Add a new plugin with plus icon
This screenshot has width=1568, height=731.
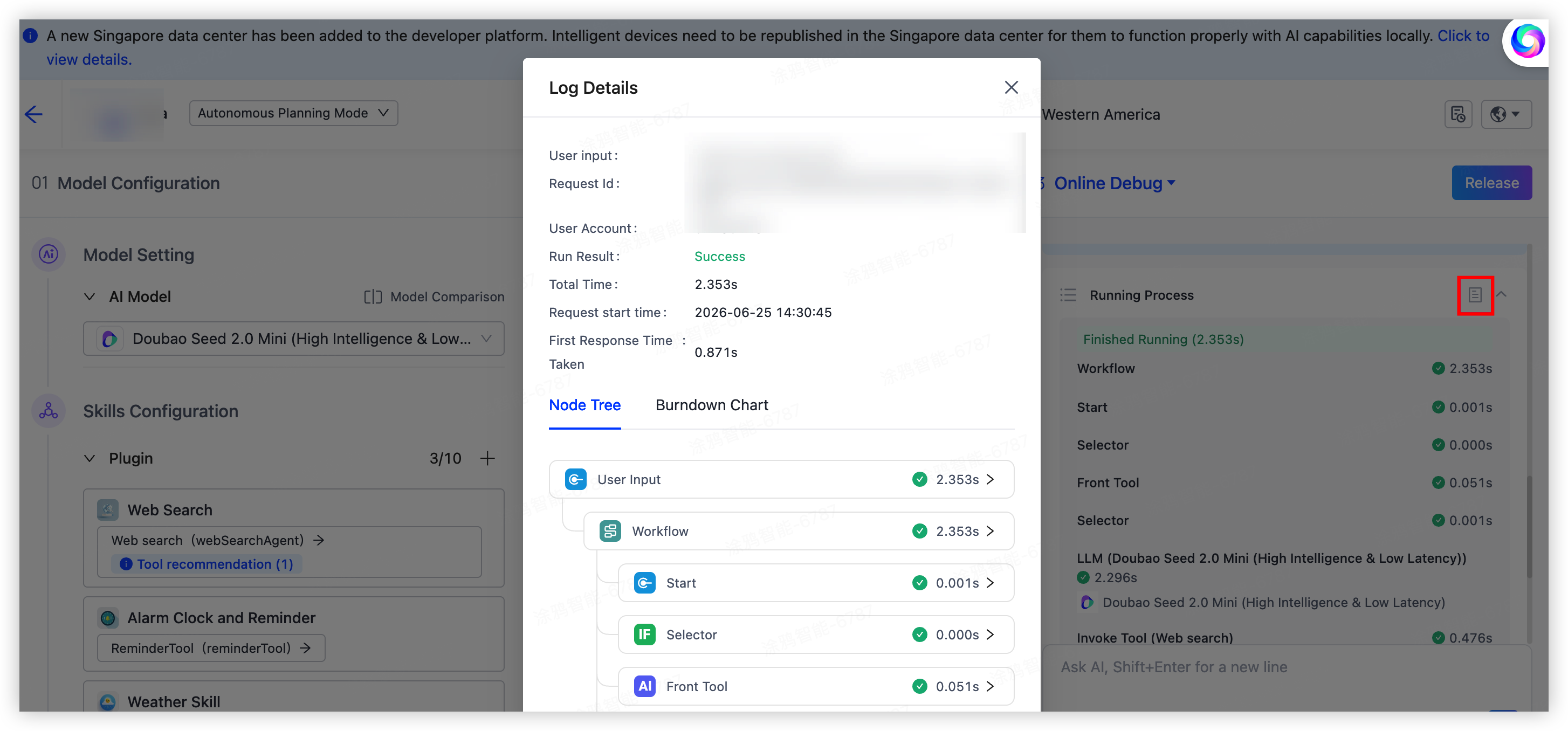[x=487, y=458]
